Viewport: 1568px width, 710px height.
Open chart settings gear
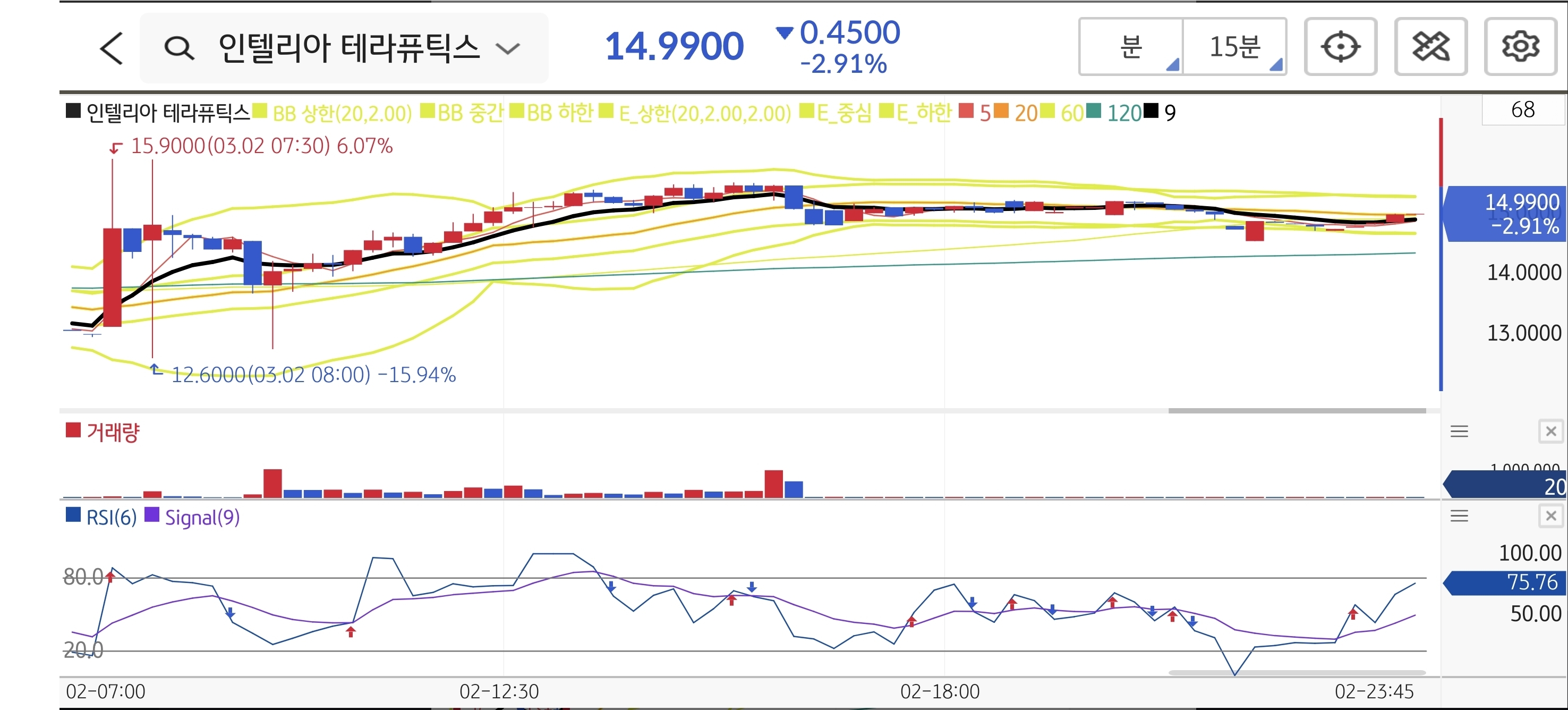pyautogui.click(x=1520, y=47)
